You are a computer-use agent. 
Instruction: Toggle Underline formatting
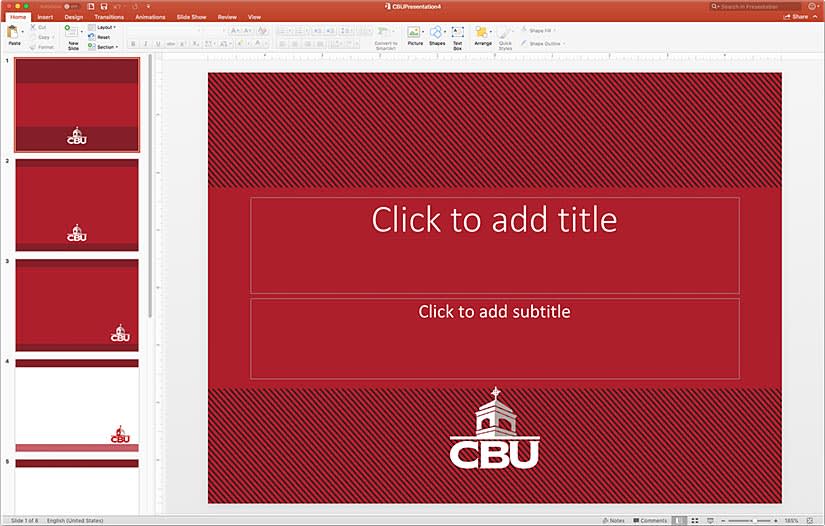[x=158, y=44]
